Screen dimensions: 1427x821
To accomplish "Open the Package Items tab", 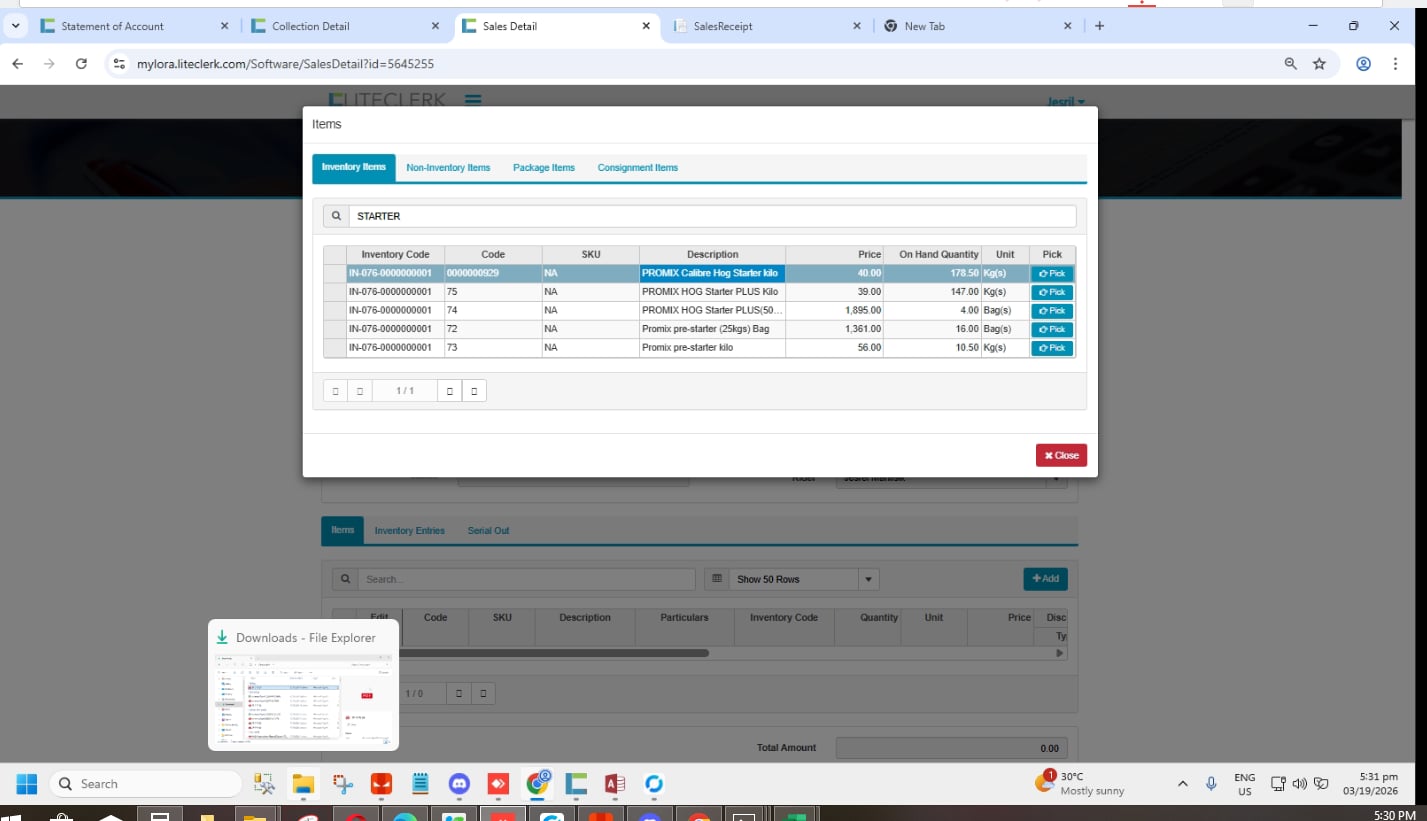I will tap(544, 168).
